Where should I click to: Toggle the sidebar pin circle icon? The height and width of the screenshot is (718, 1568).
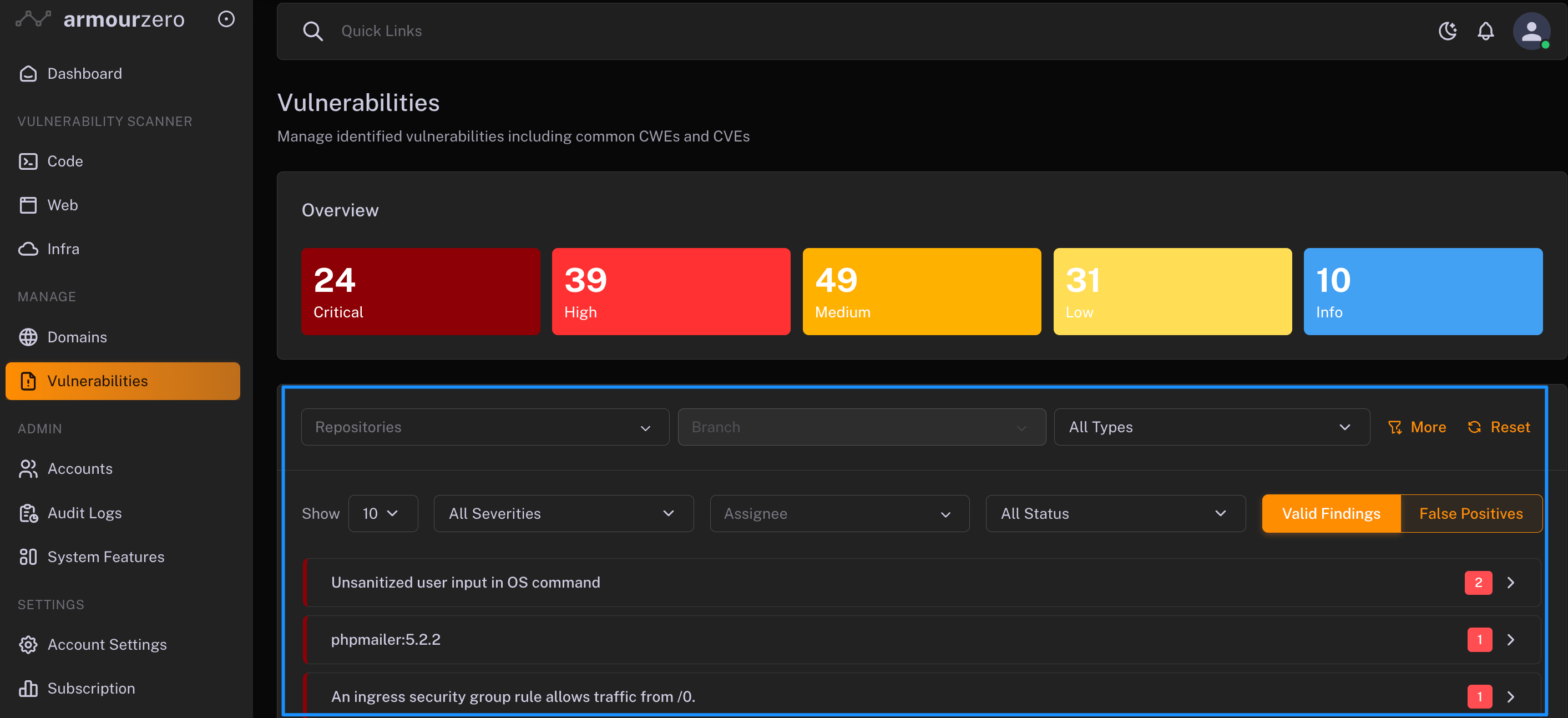[226, 19]
